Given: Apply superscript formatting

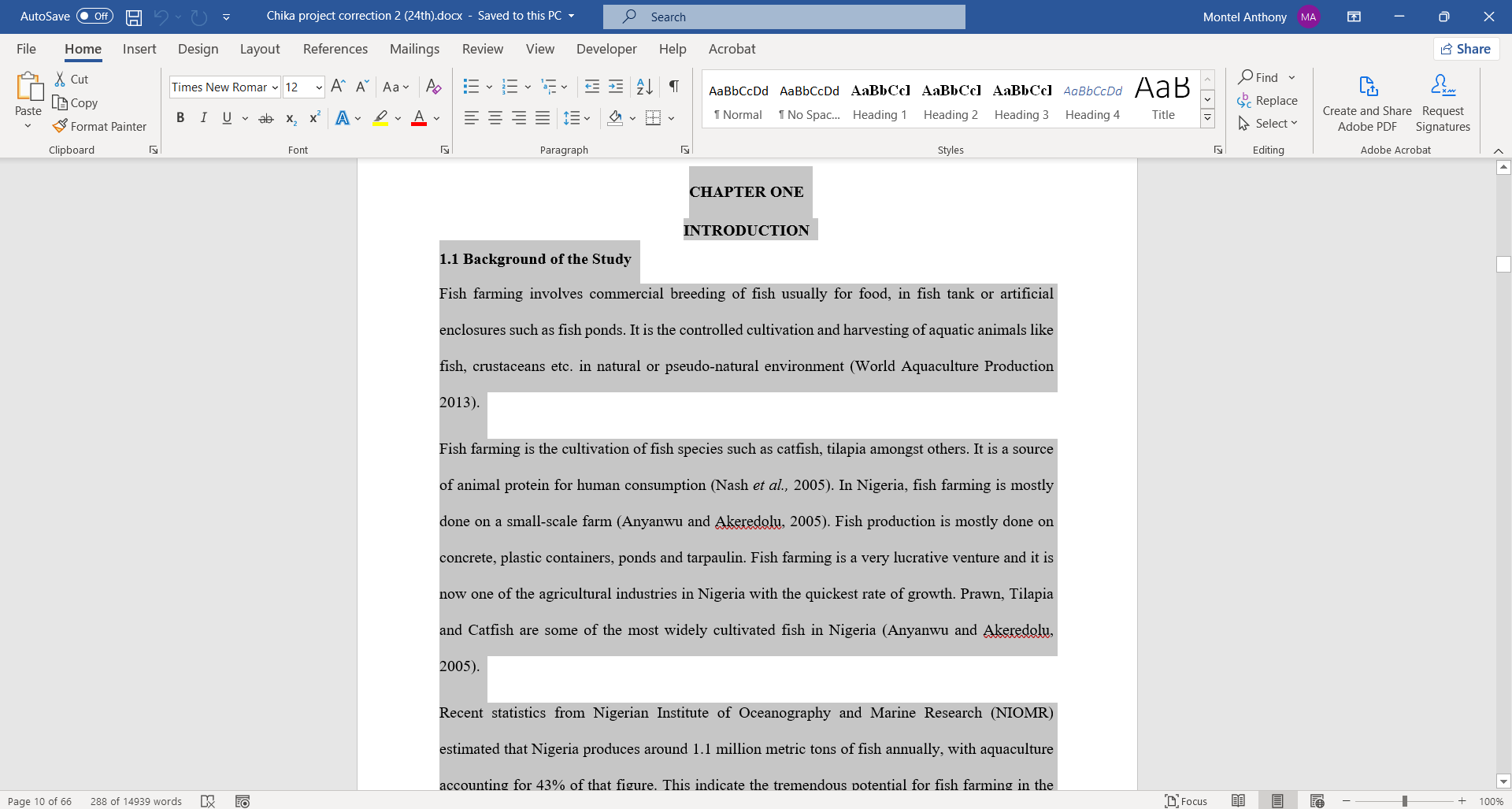Looking at the screenshot, I should pyautogui.click(x=314, y=118).
